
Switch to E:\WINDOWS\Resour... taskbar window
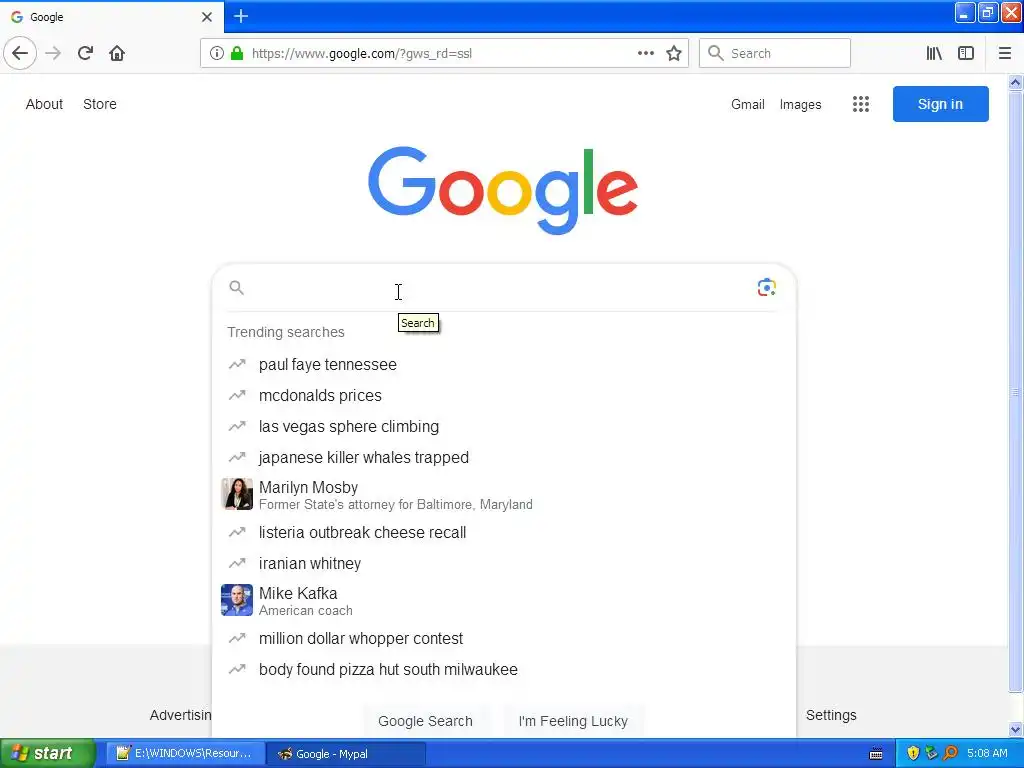point(185,754)
